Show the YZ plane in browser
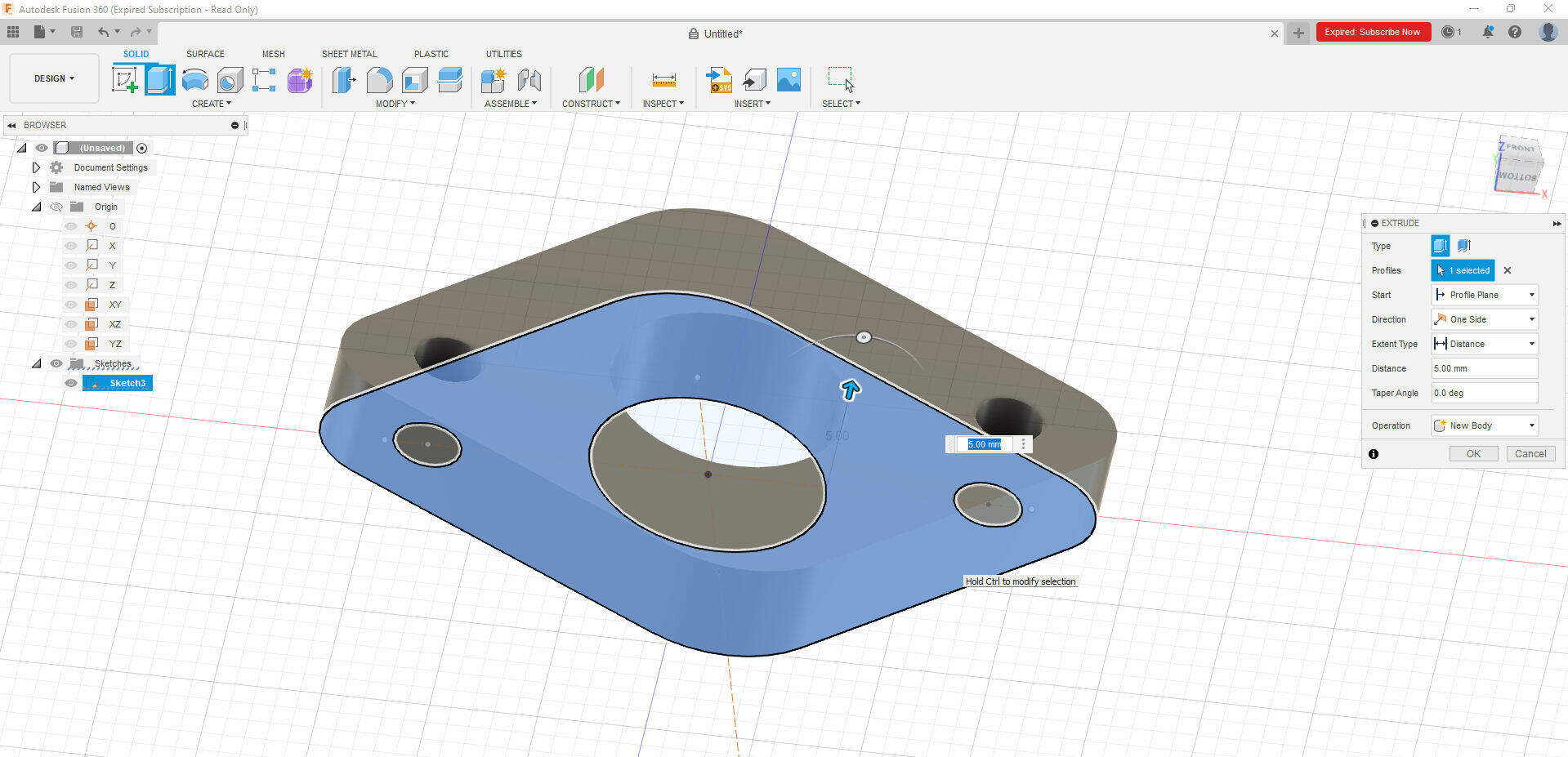Screen dimensions: 1568x757 tap(71, 344)
